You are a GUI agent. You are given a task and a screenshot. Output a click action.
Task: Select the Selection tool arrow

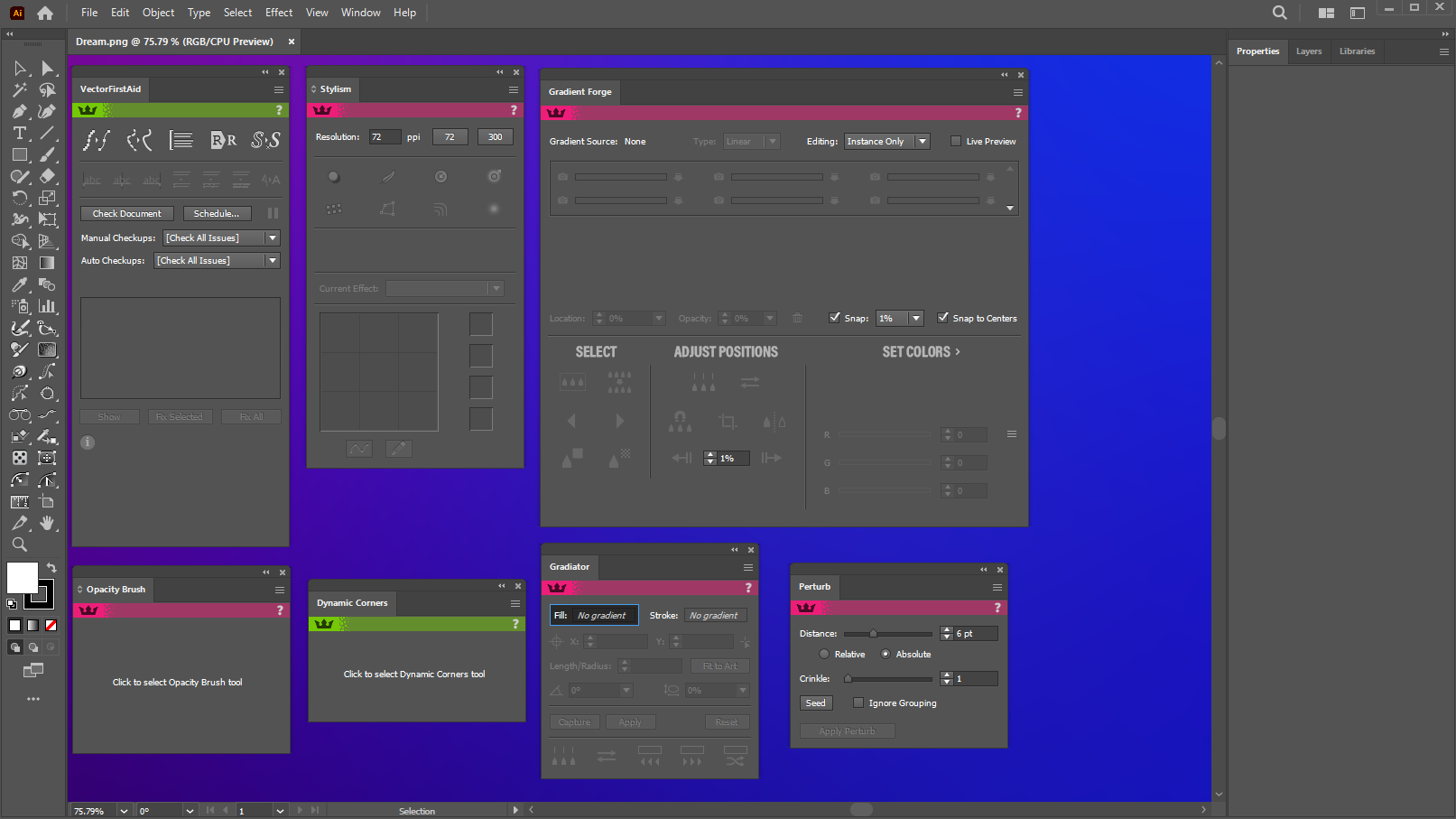20,69
